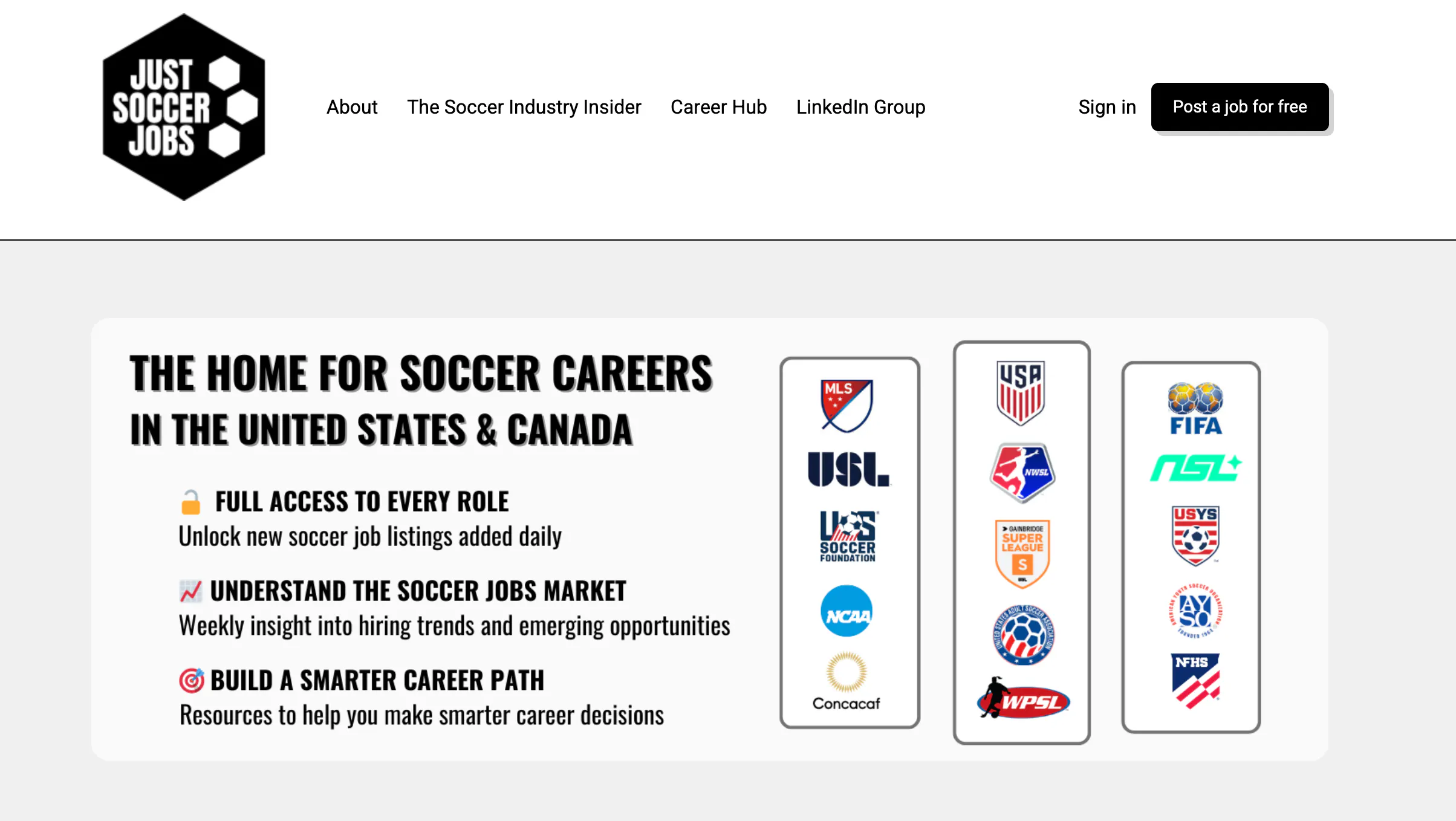Click 'IN THE UNITED STATES & CANADA' text
Image resolution: width=1456 pixels, height=821 pixels.
coord(382,430)
